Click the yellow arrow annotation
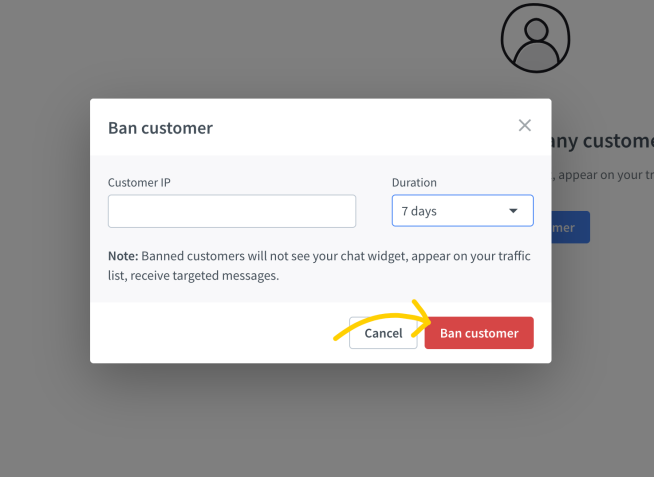This screenshot has width=654, height=477. 383,319
